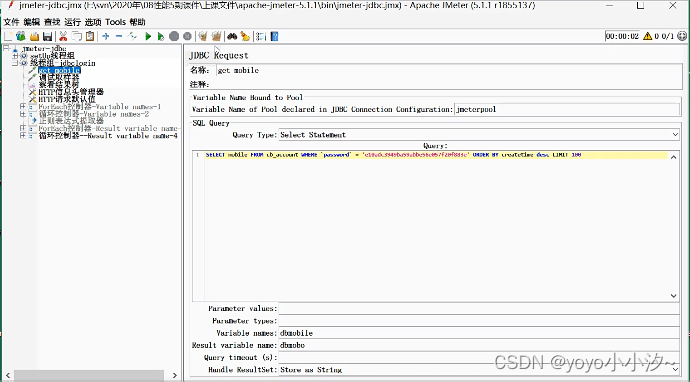
Task: Open the Templates toolbar icon
Action: click(x=21, y=37)
